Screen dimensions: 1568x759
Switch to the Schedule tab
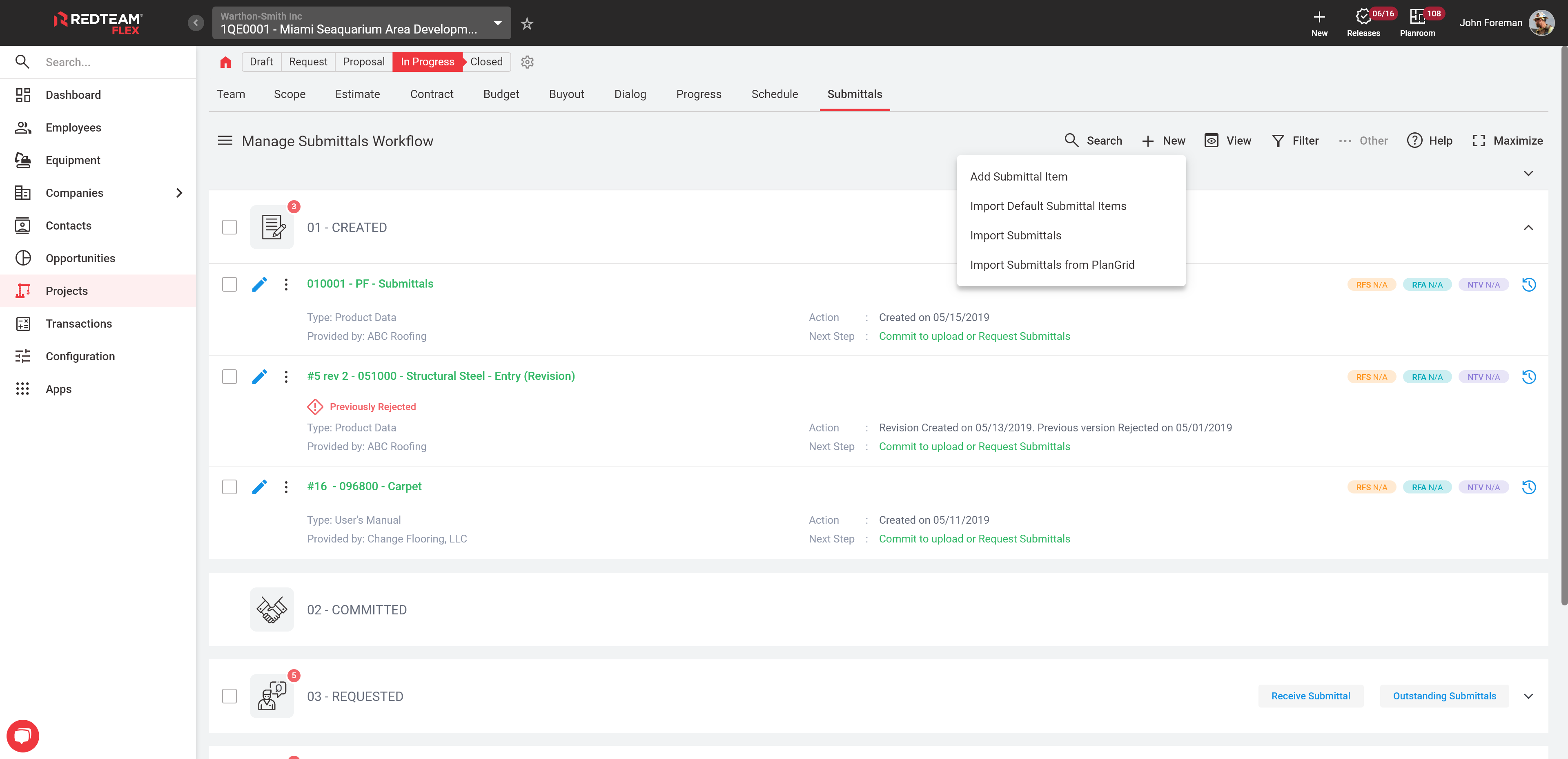tap(775, 94)
